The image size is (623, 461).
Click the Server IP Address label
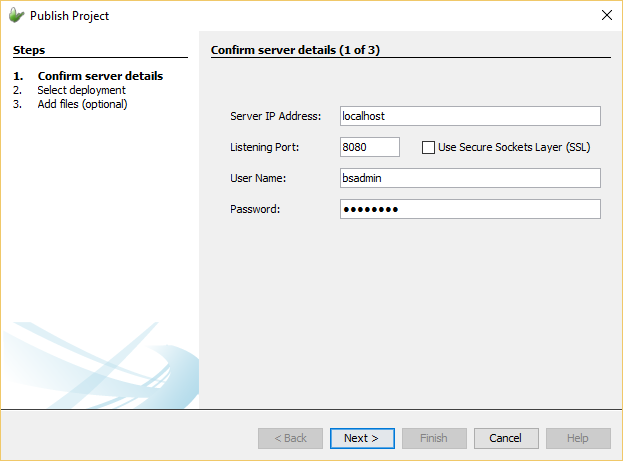tap(275, 117)
